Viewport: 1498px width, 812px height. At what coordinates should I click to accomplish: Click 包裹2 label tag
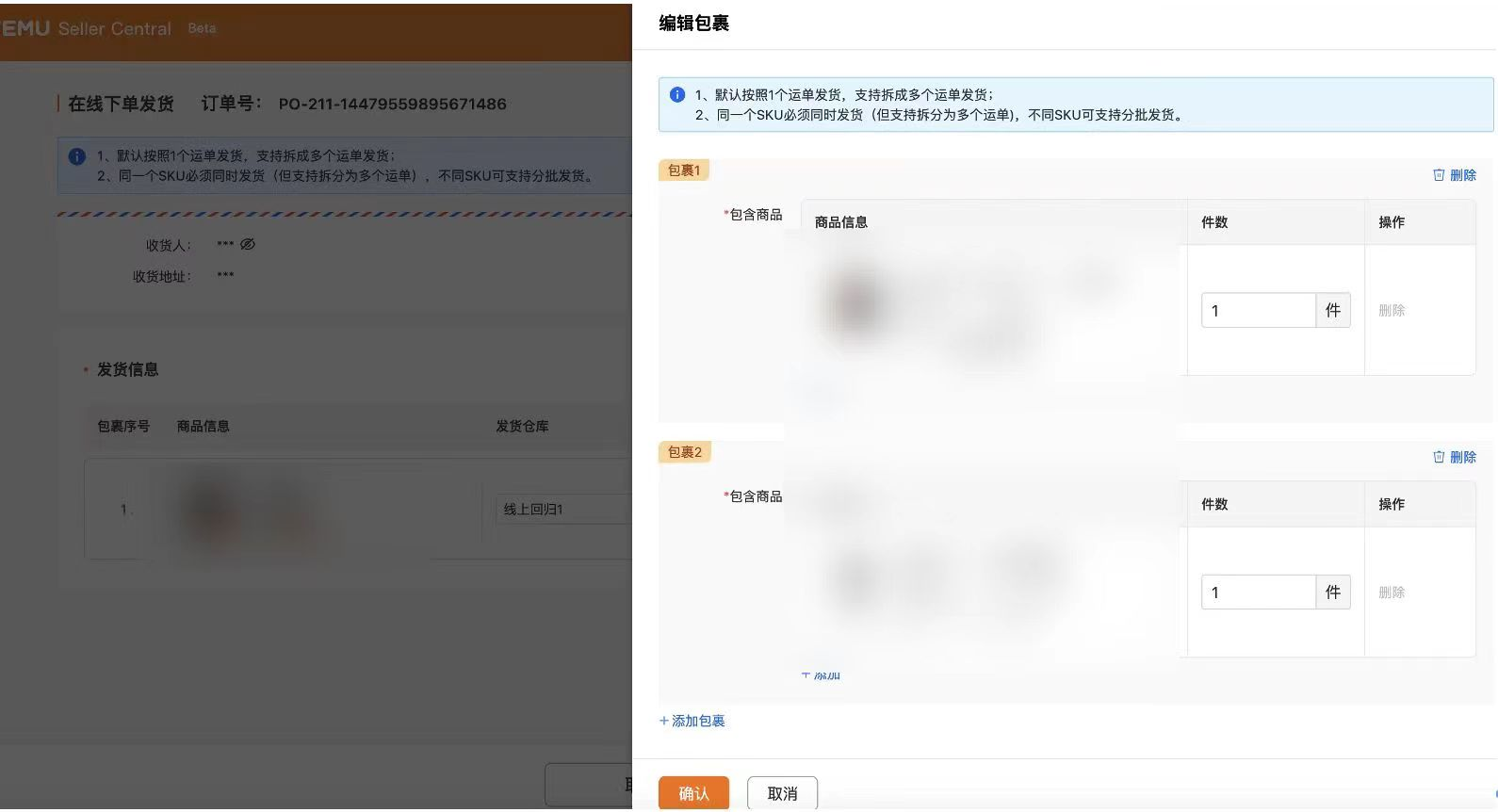click(x=685, y=452)
